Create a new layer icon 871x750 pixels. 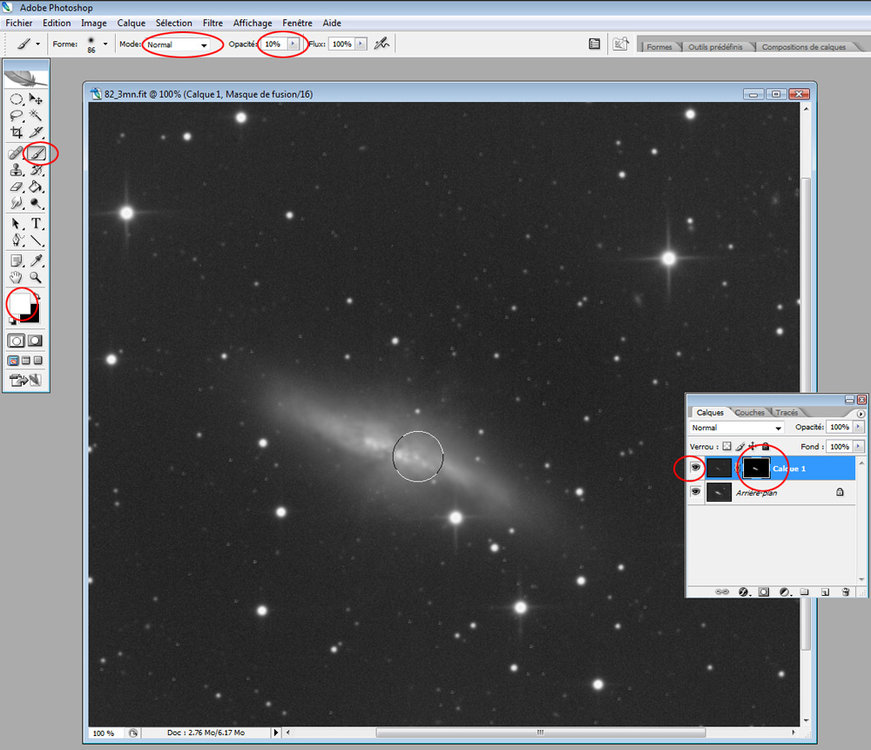pos(825,592)
